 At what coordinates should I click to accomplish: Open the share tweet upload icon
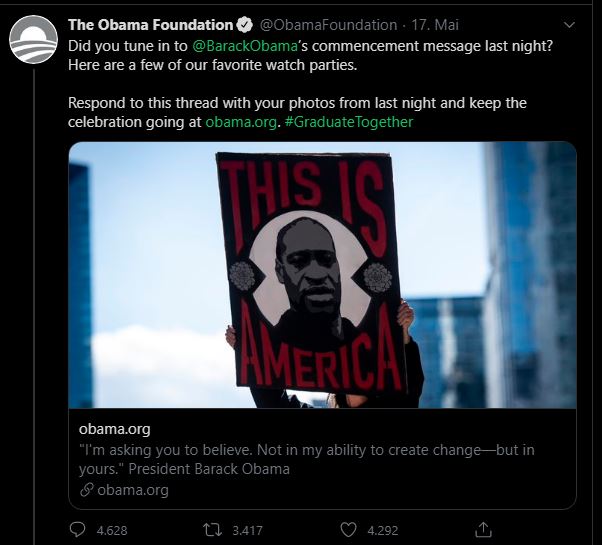click(483, 530)
